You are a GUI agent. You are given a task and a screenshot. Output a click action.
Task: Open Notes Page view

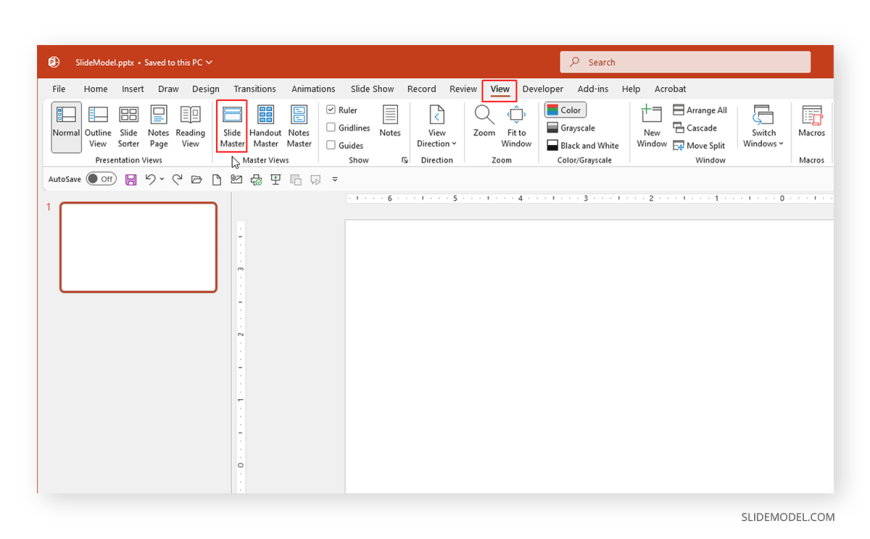pyautogui.click(x=158, y=127)
